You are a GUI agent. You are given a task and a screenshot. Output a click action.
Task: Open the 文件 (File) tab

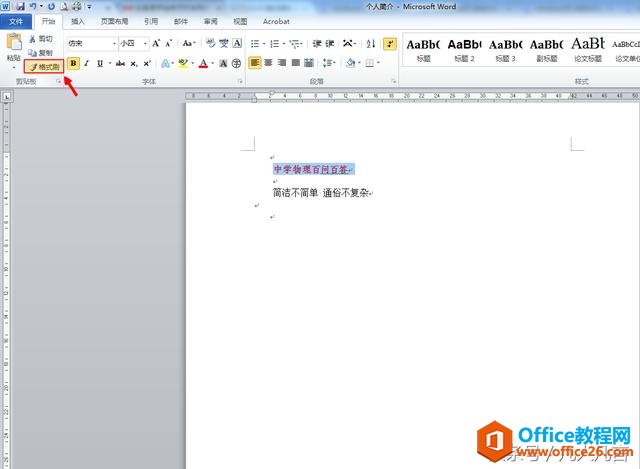pos(16,21)
